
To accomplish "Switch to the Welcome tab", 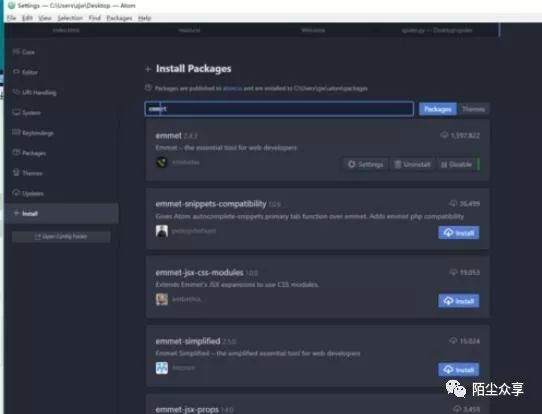I will coord(313,30).
